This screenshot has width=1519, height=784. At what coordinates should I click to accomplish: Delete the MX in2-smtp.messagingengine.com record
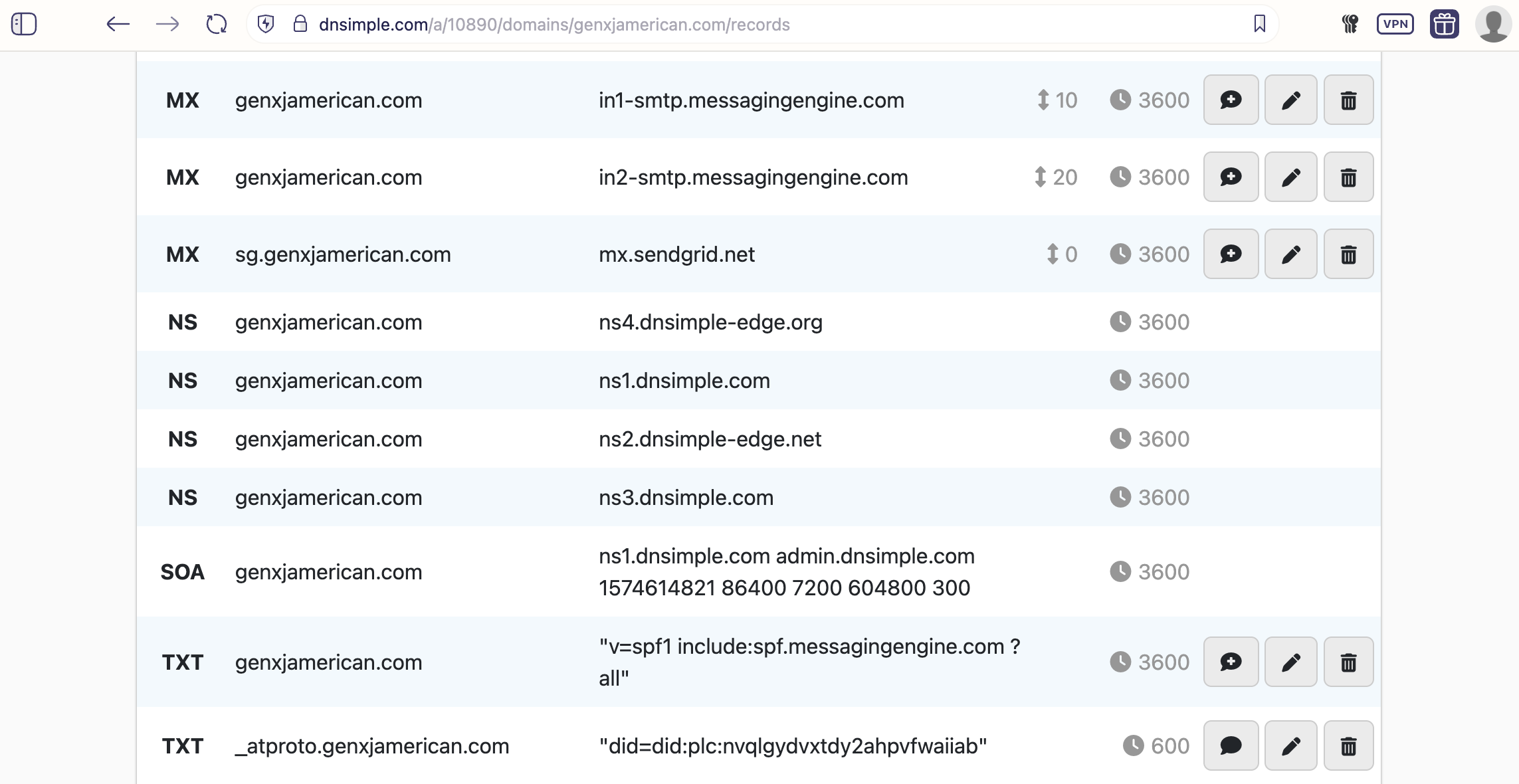pyautogui.click(x=1348, y=177)
